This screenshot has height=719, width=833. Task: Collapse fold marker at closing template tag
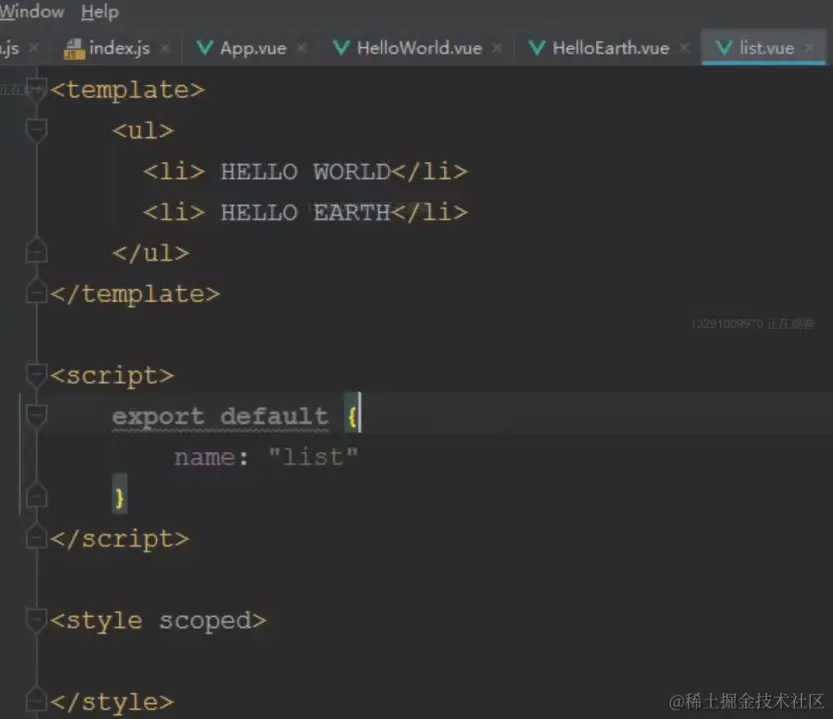pyautogui.click(x=36, y=292)
